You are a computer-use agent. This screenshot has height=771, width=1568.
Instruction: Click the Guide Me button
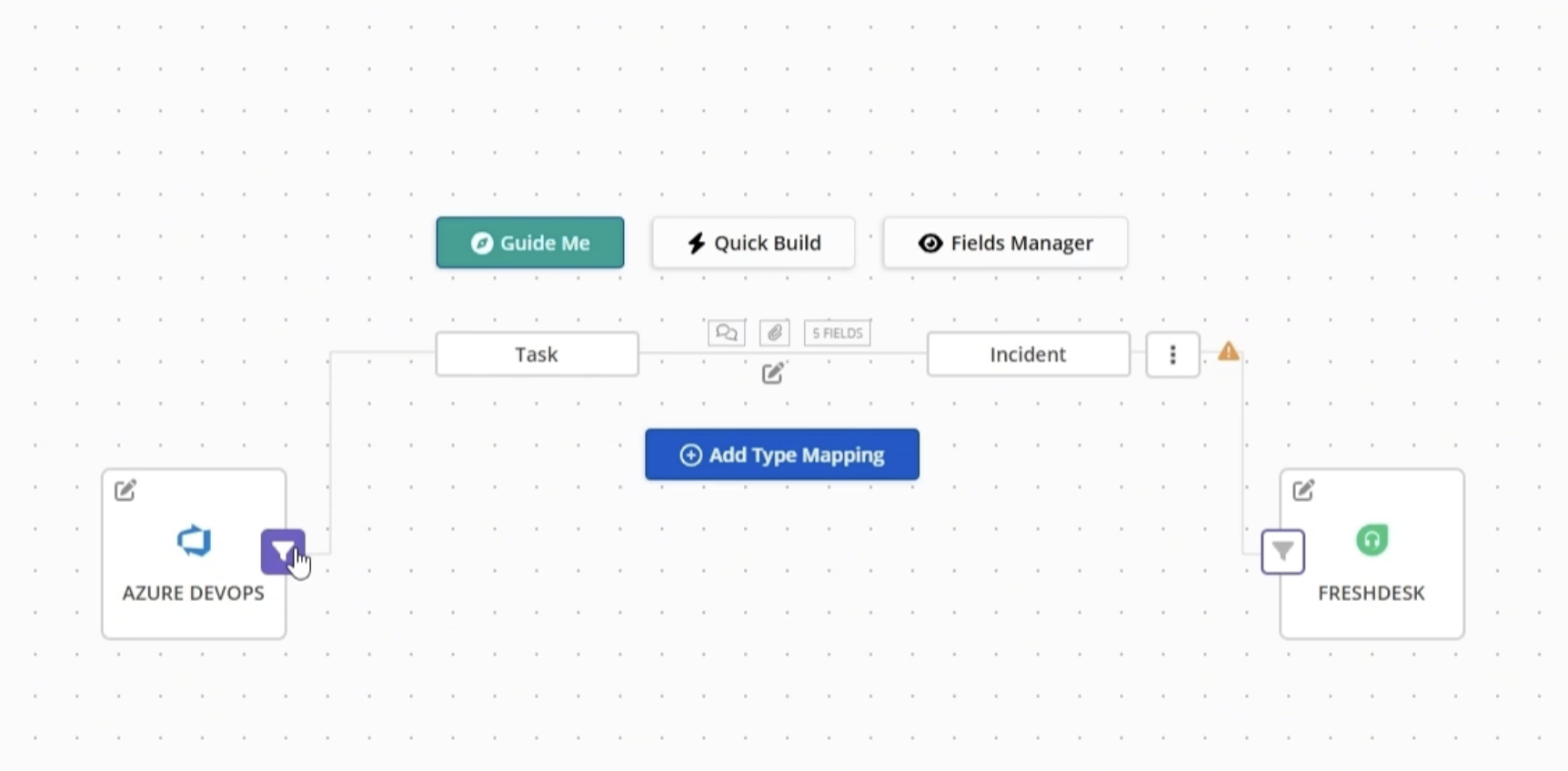[x=530, y=243]
